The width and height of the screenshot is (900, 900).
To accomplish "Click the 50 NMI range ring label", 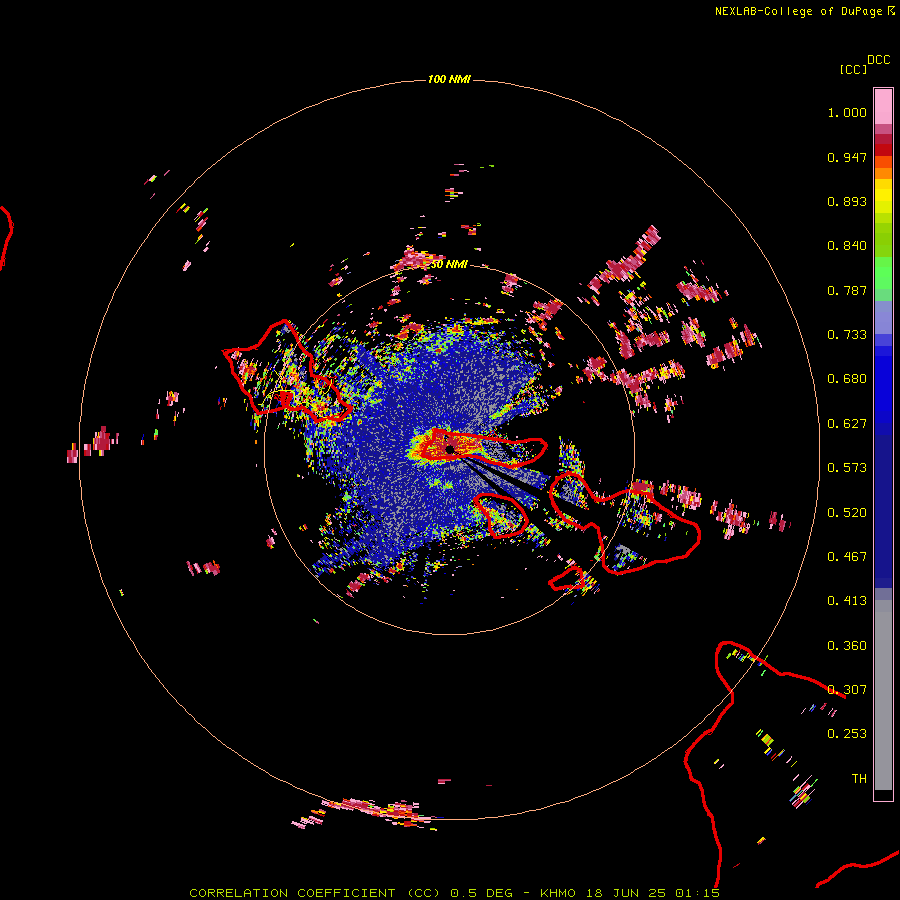I will [x=449, y=265].
